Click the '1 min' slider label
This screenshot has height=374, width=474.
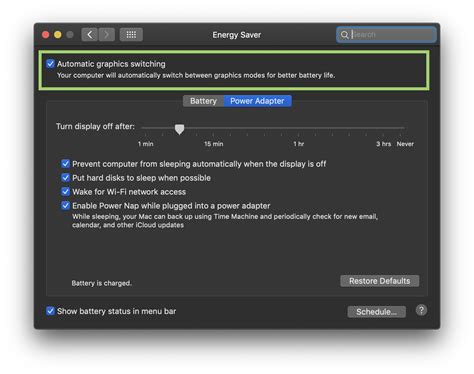tap(146, 144)
